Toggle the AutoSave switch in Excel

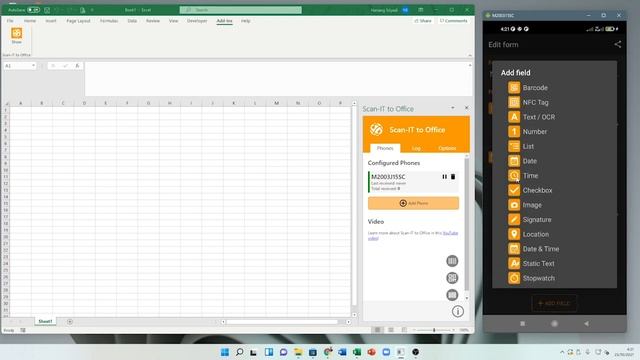[x=33, y=10]
